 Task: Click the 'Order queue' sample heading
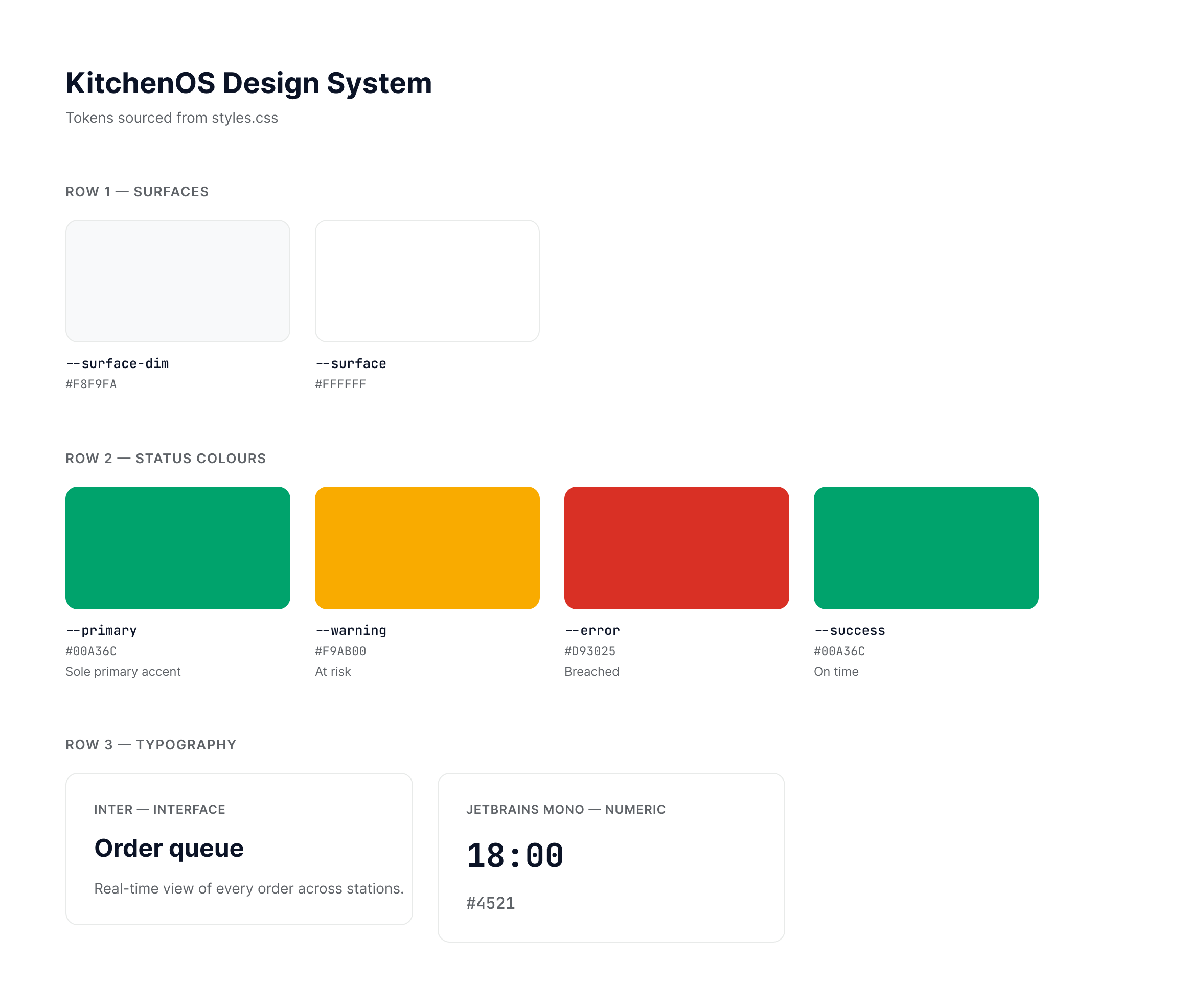point(169,849)
